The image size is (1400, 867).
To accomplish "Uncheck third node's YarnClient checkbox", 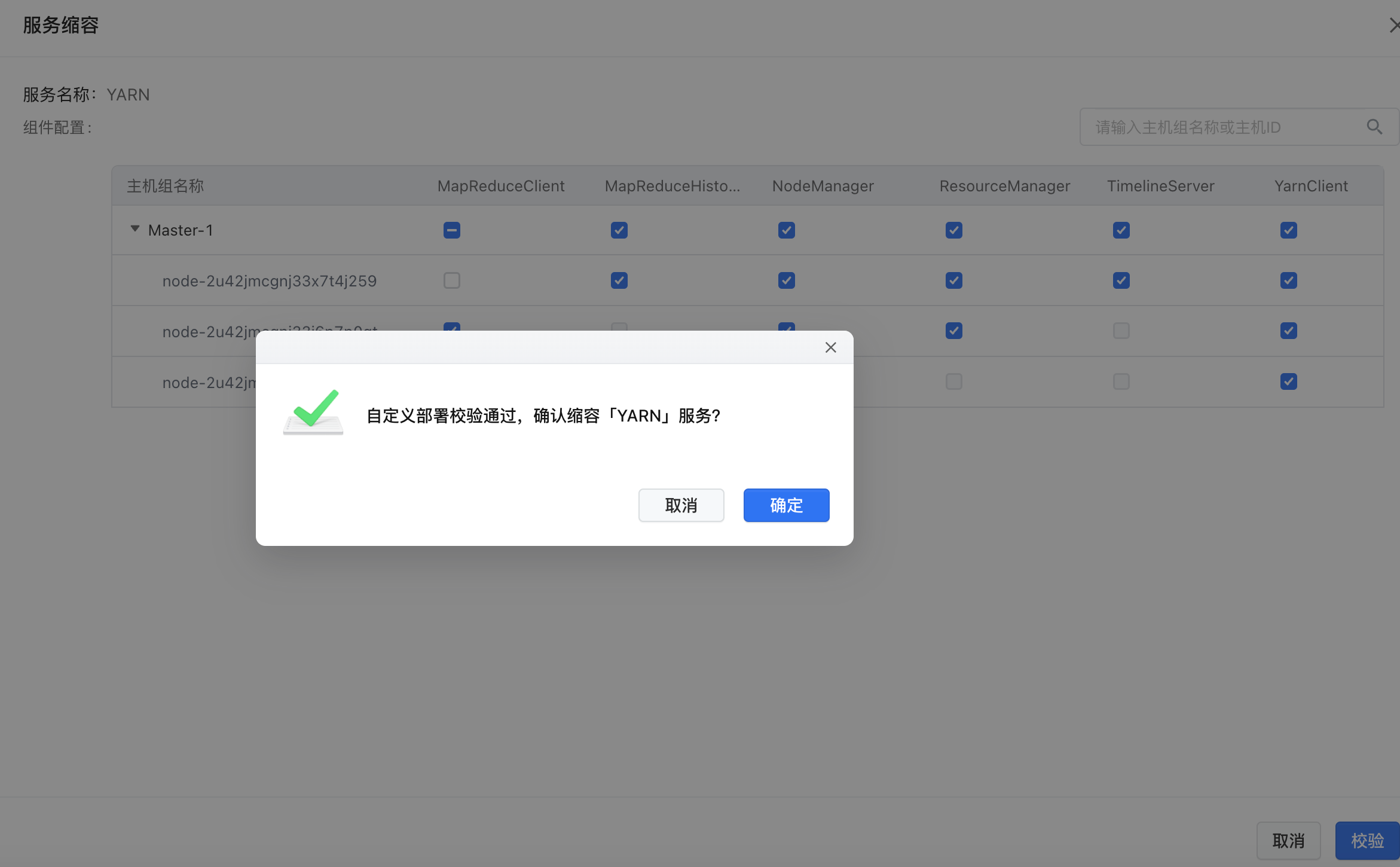I will [x=1289, y=381].
